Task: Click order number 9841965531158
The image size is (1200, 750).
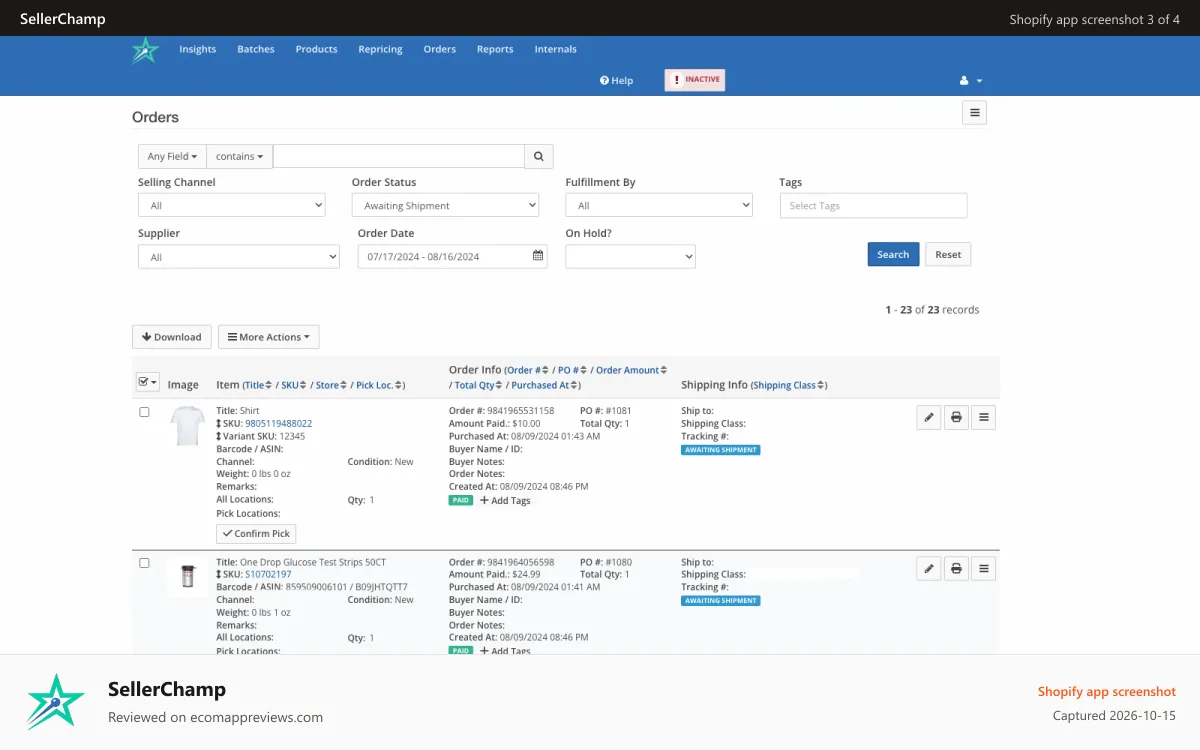Action: [x=520, y=411]
